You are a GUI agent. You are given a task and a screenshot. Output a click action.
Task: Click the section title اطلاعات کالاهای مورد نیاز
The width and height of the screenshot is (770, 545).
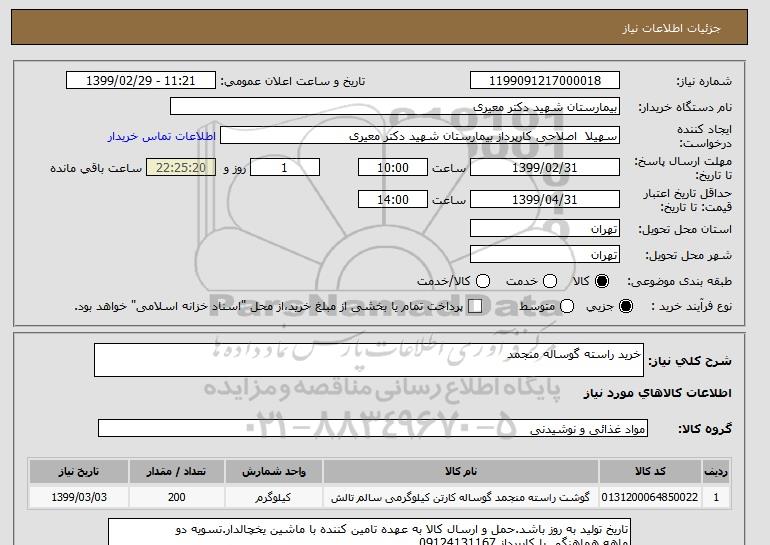(657, 393)
